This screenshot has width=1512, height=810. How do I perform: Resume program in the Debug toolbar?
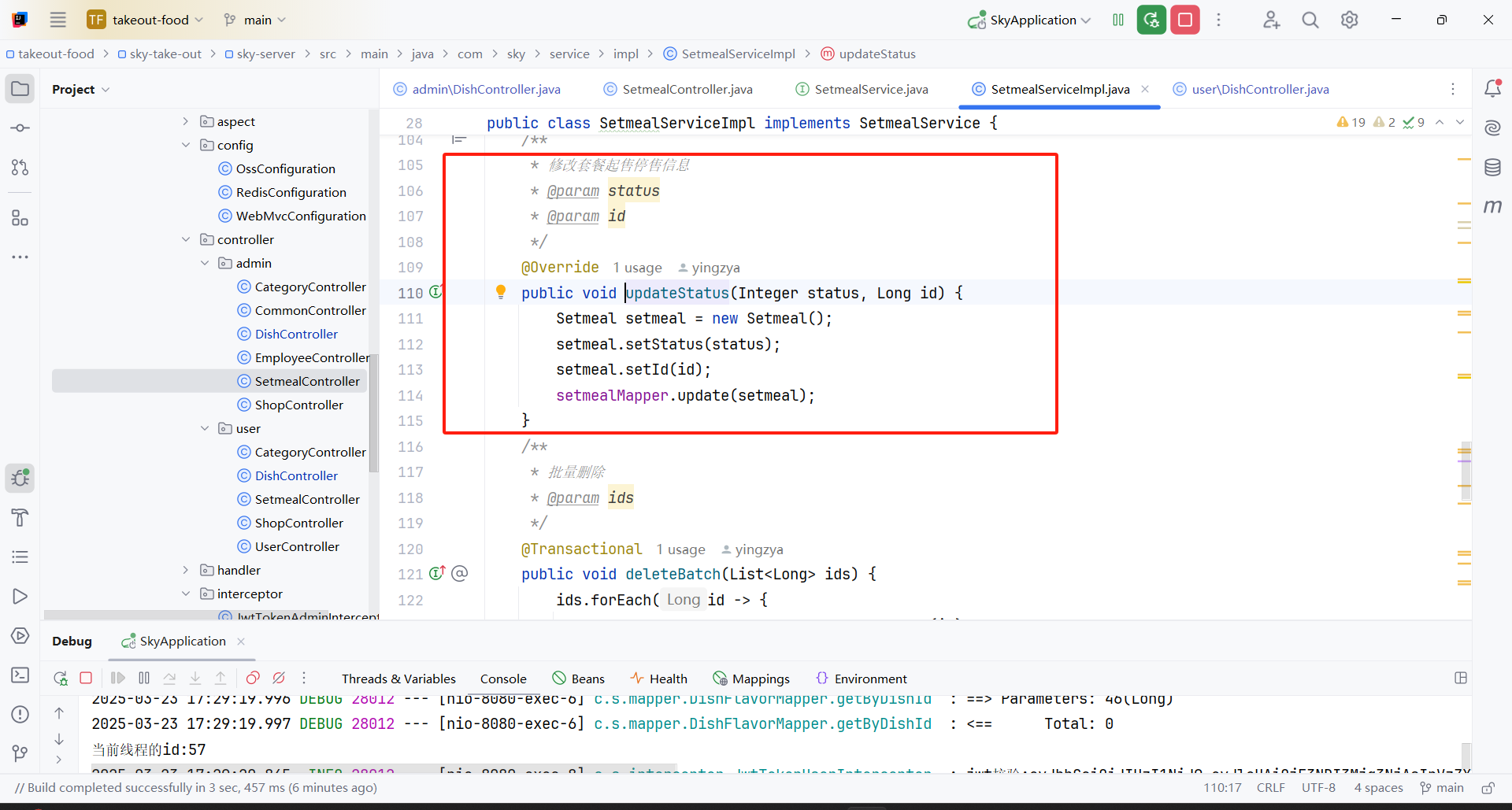pyautogui.click(x=118, y=678)
